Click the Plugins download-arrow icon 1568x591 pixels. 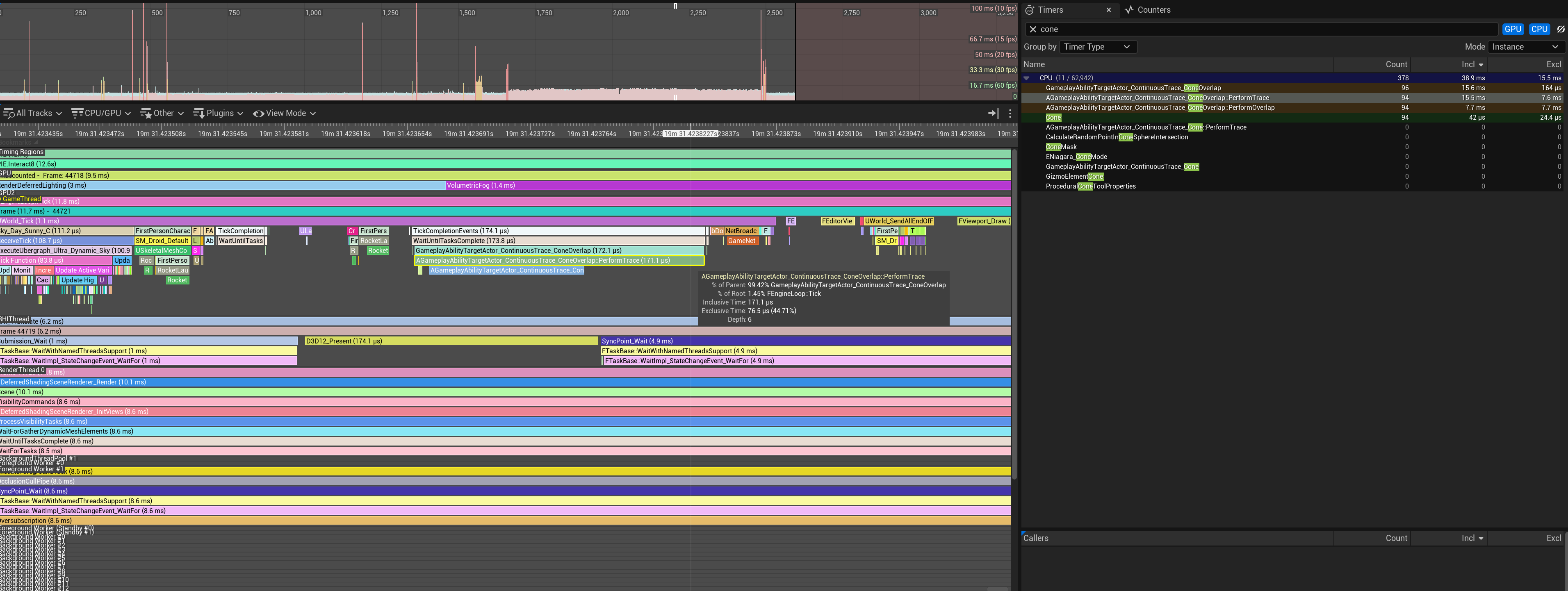click(199, 113)
